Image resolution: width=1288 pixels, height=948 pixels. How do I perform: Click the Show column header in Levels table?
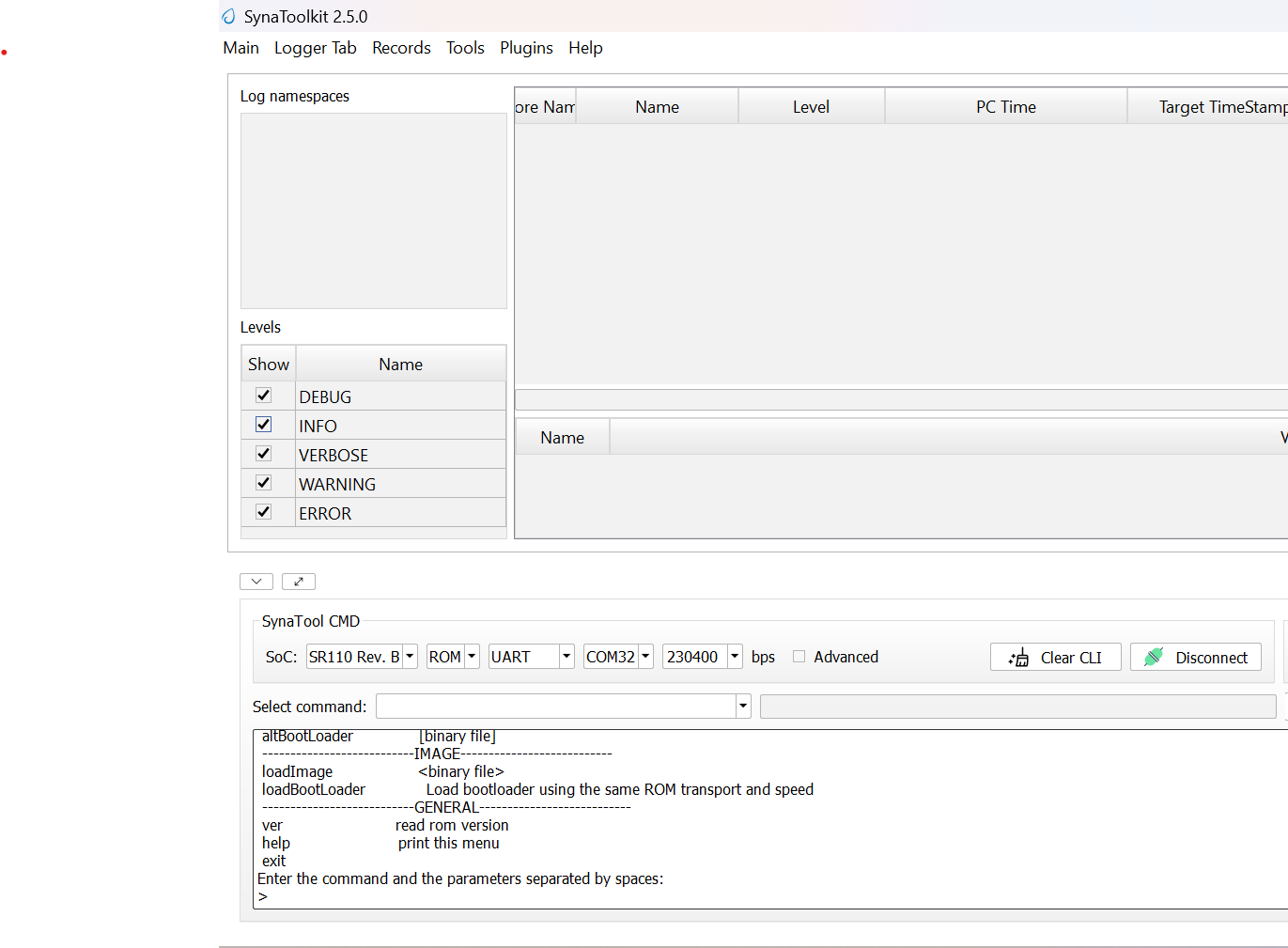269,364
